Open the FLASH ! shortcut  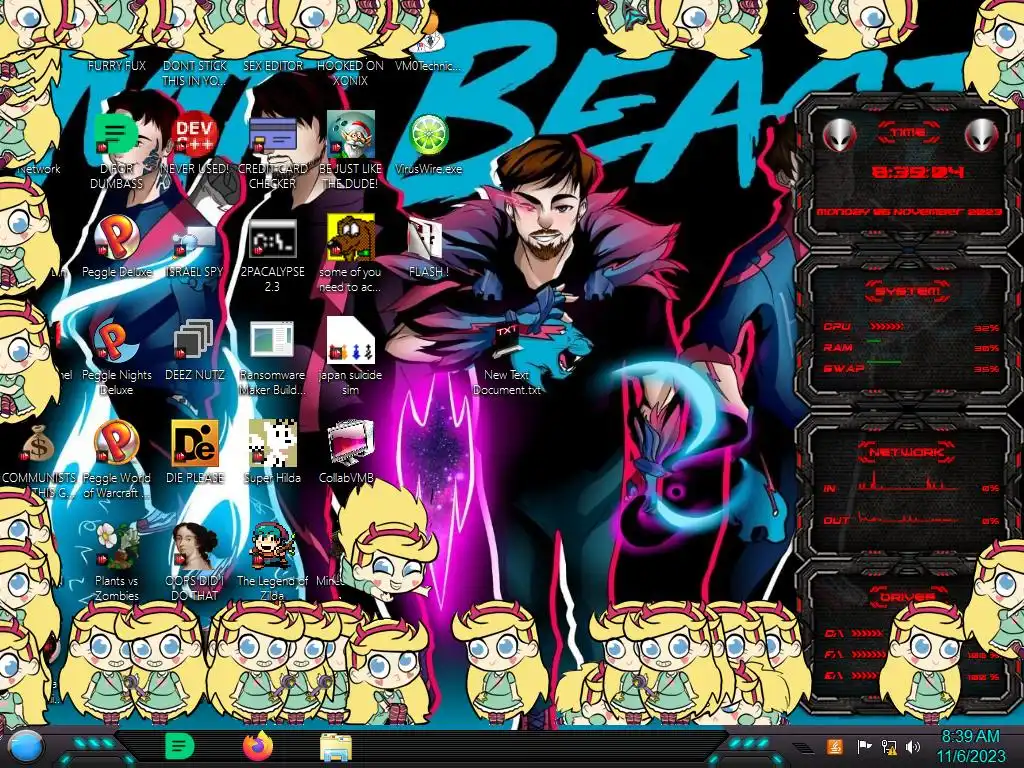tap(426, 238)
